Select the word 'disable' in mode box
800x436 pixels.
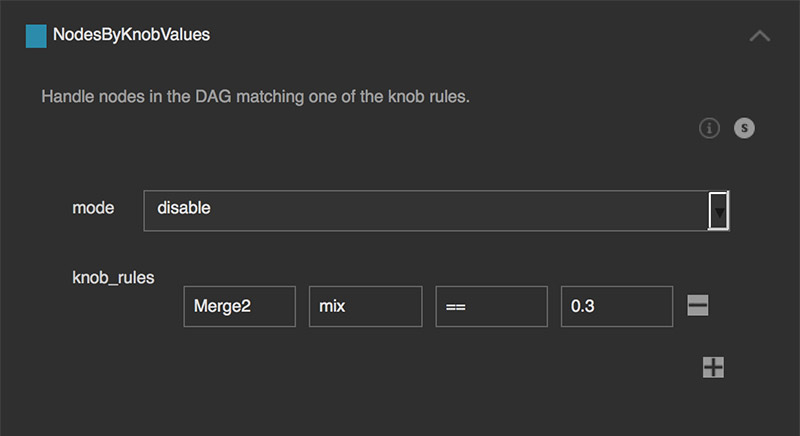point(184,209)
